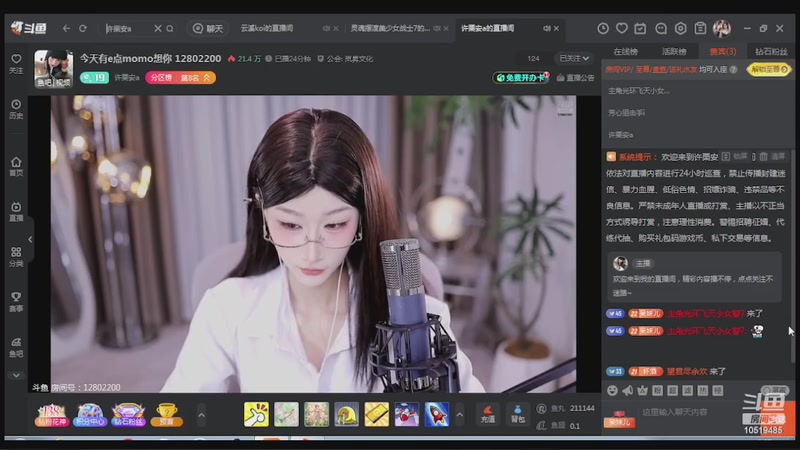Open the 钻粉花神 activity icon

tap(51, 415)
